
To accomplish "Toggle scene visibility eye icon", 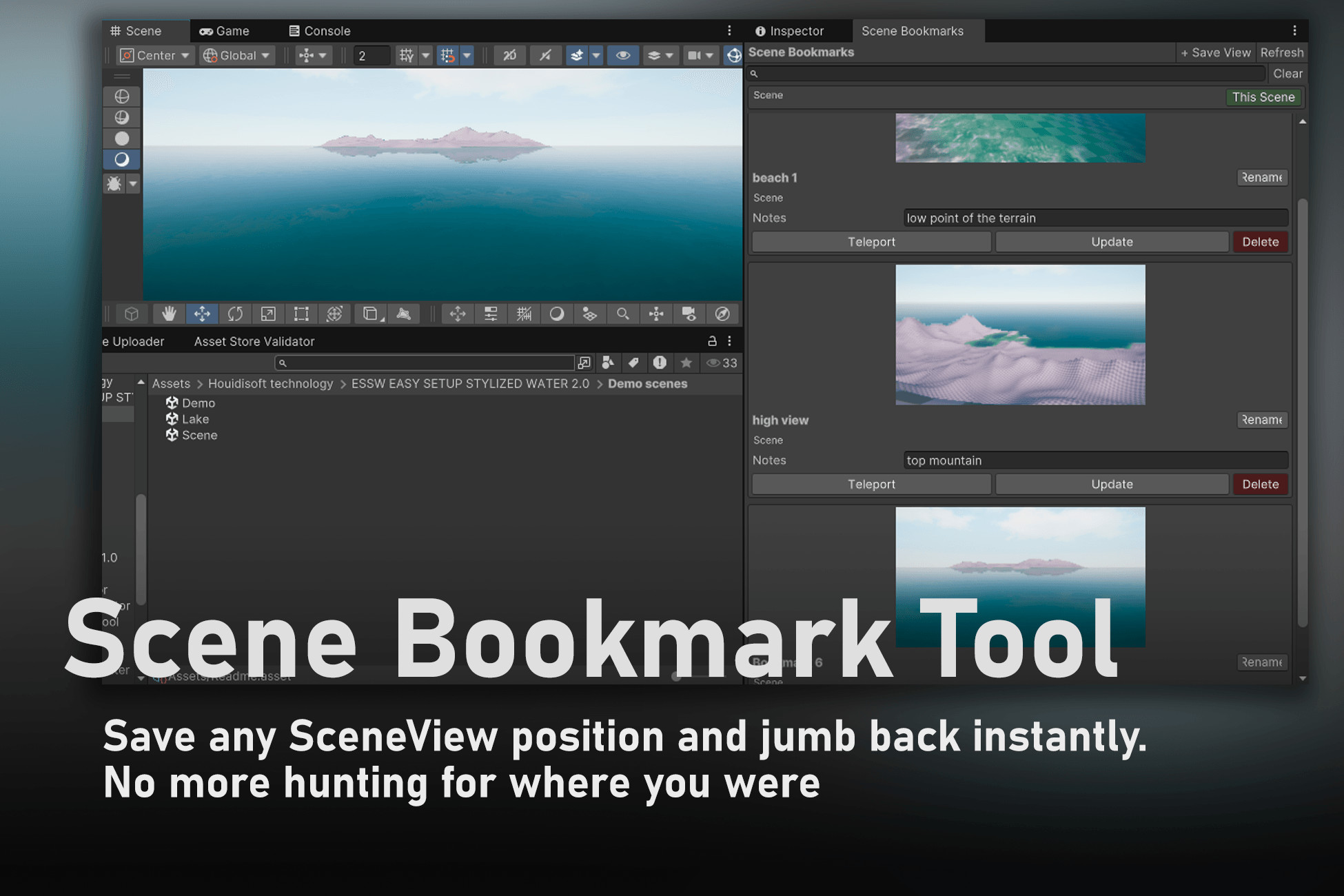I will (x=622, y=55).
